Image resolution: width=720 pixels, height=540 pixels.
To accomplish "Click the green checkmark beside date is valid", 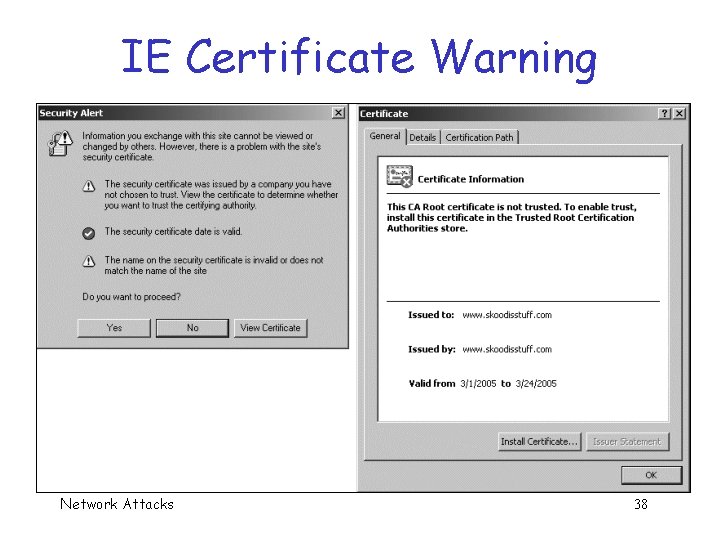I will pyautogui.click(x=89, y=233).
